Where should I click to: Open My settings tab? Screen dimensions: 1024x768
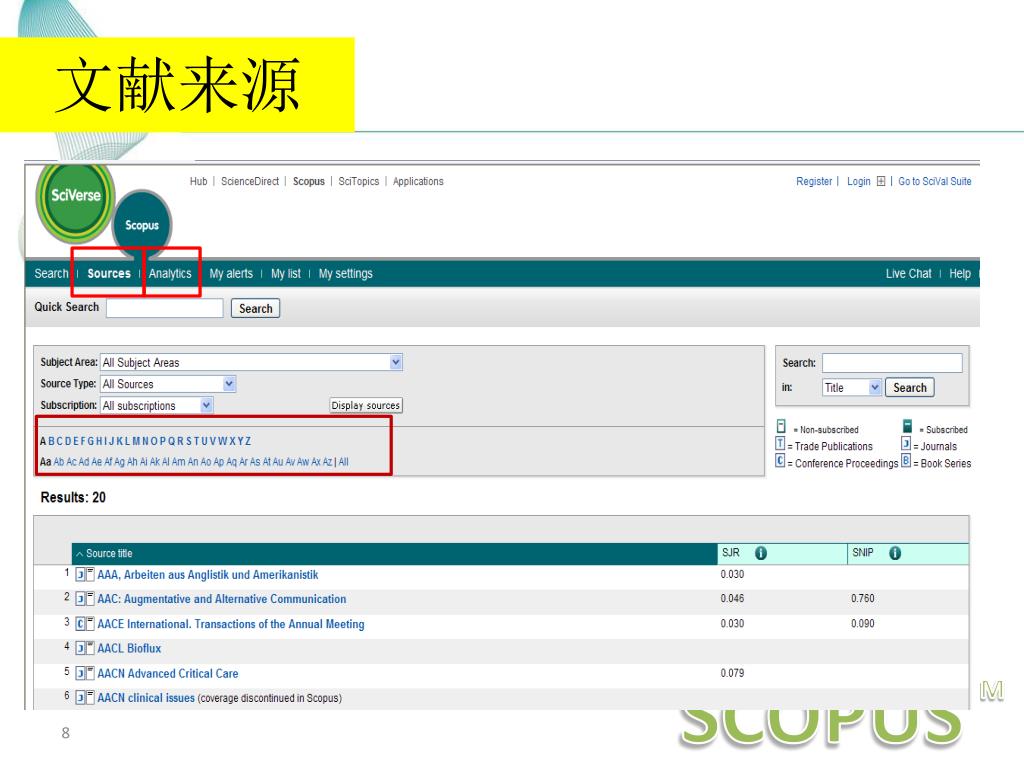345,274
